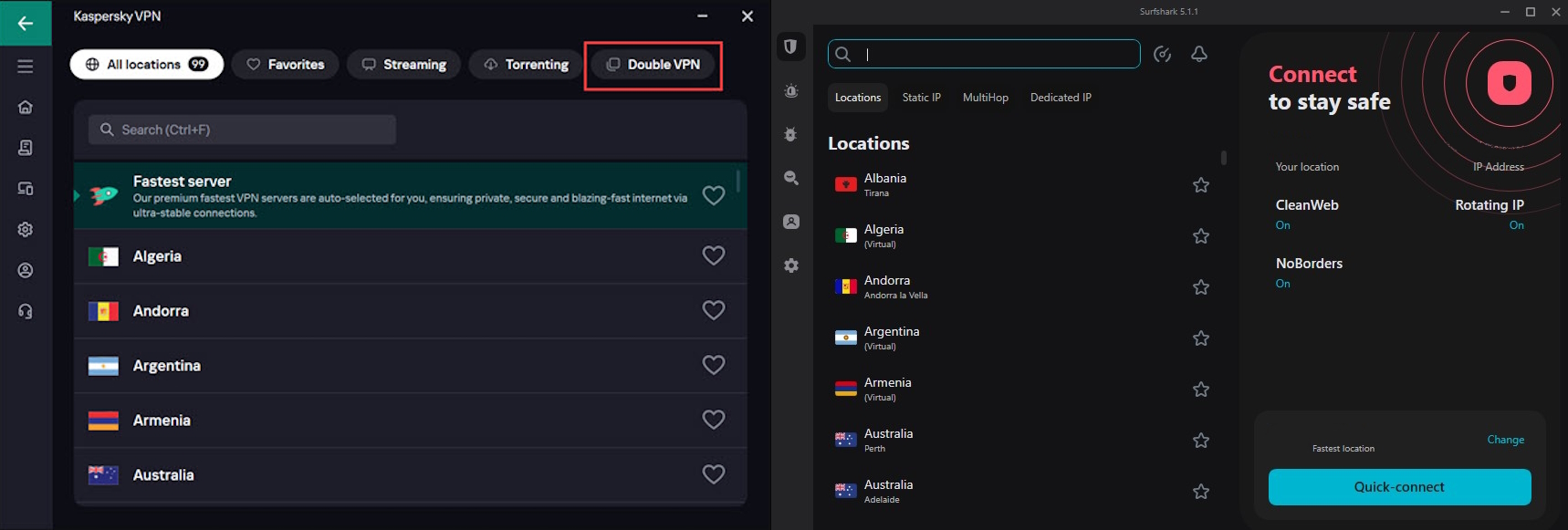Screen dimensions: 1568x530
Task: Star Andorra la Vella as Surfshark favorite
Action: tap(1201, 287)
